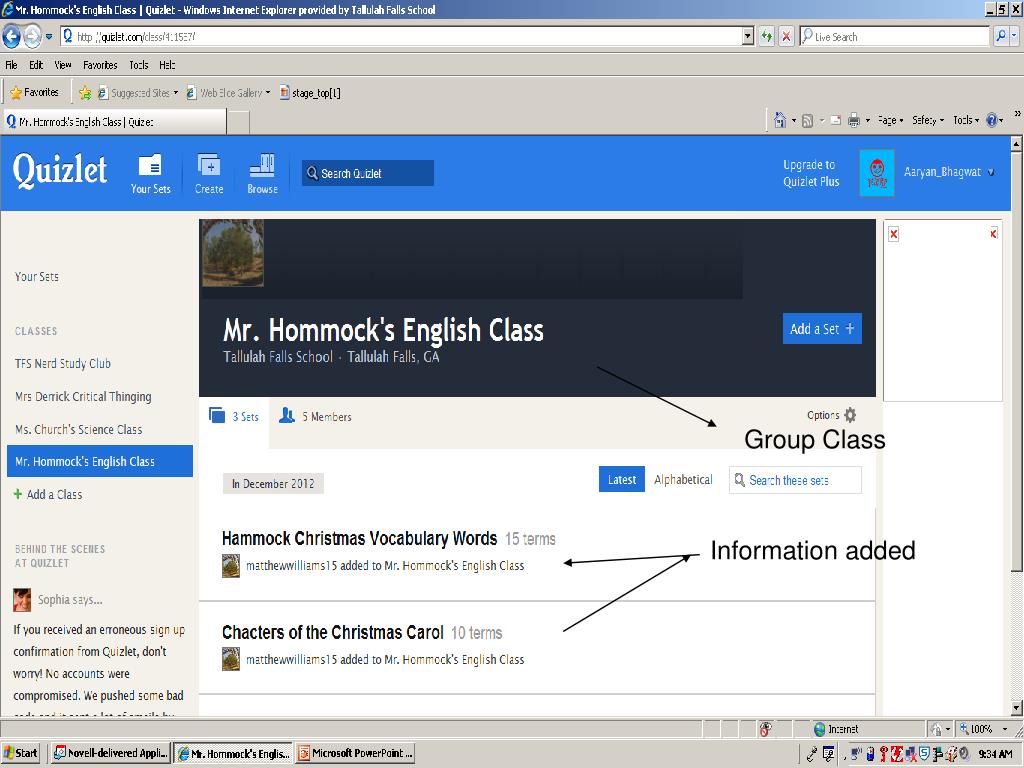Viewport: 1024px width, 768px height.
Task: Click the Search these sets field
Action: pos(795,480)
